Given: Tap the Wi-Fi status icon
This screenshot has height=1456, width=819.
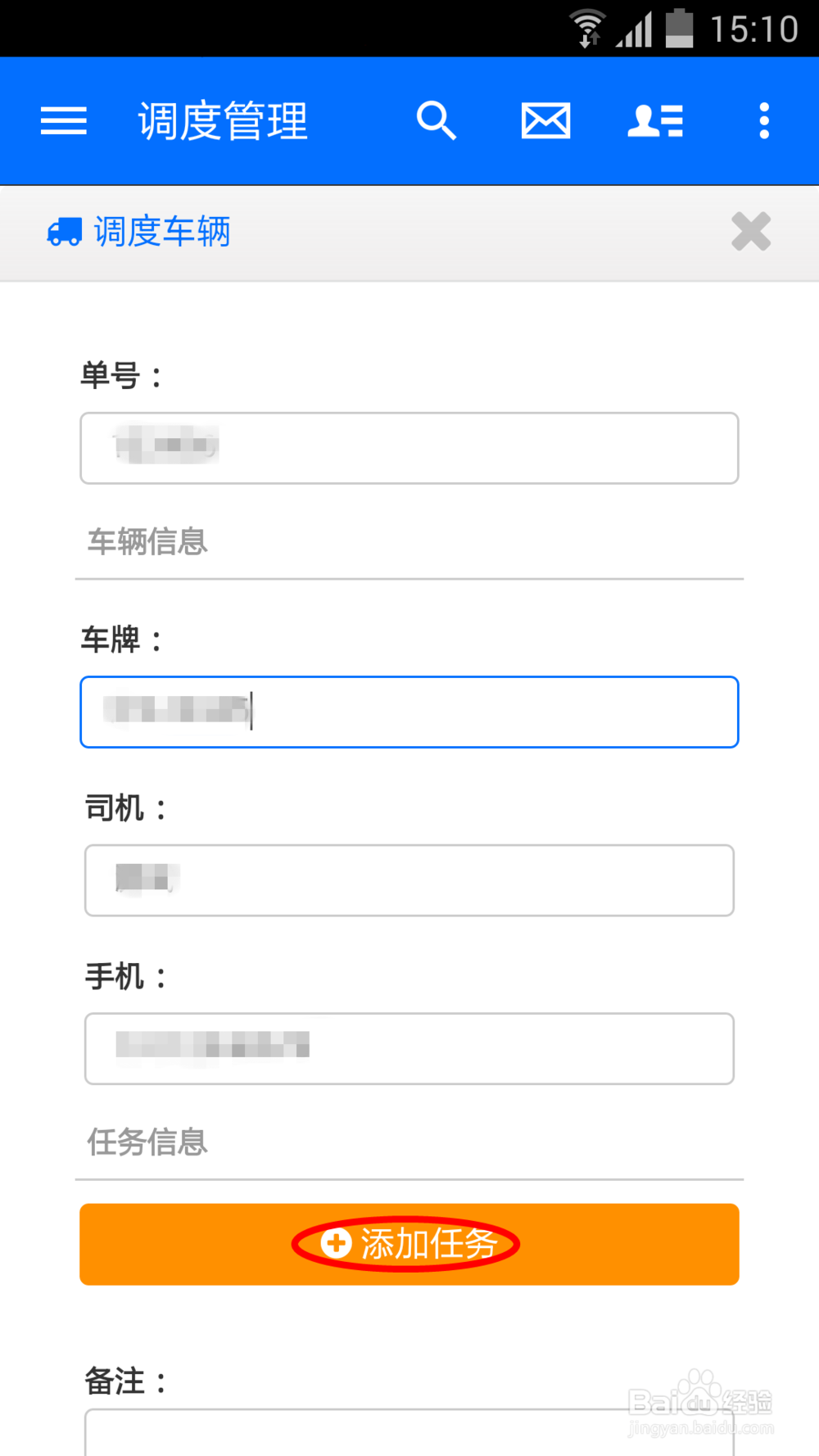Looking at the screenshot, I should point(587,29).
